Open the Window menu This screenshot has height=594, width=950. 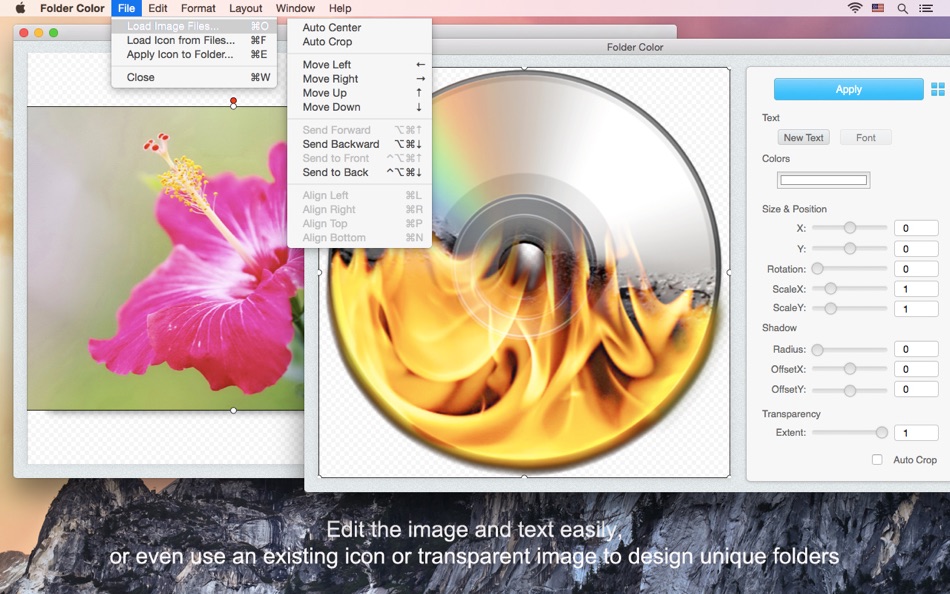[295, 8]
